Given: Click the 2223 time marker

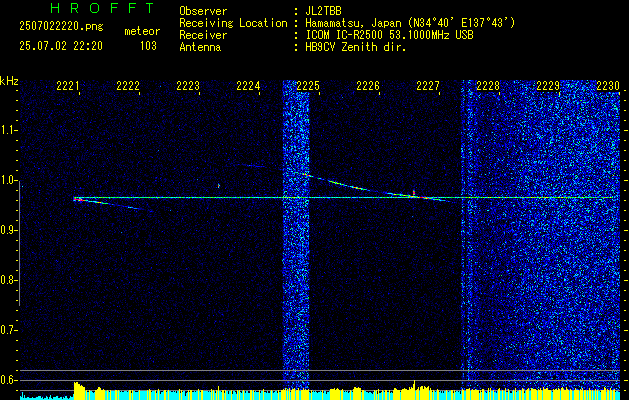Looking at the screenshot, I should coord(188,86).
